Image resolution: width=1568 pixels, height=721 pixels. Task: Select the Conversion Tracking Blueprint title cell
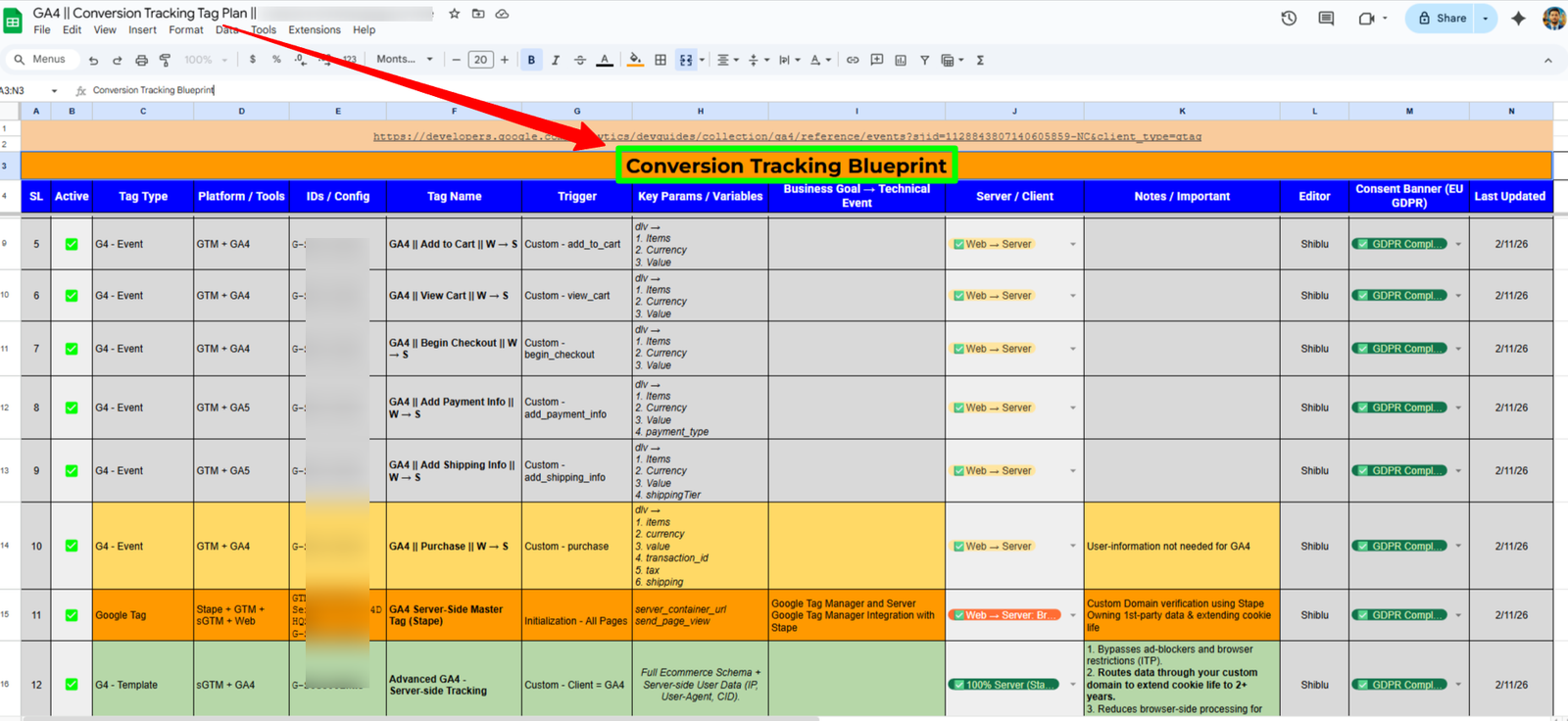click(x=786, y=166)
